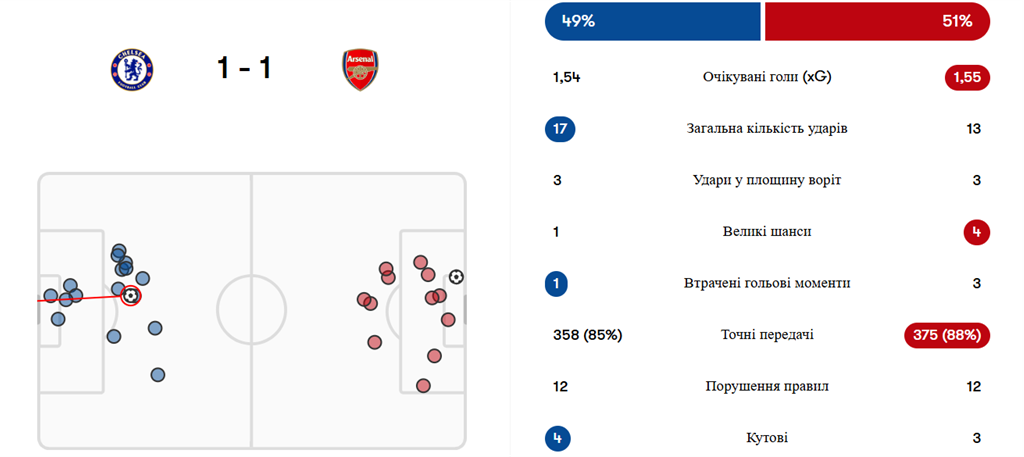Click Chelsea's blue 4 corners badge
Viewport: 1024px width, 457px height.
coord(557,438)
